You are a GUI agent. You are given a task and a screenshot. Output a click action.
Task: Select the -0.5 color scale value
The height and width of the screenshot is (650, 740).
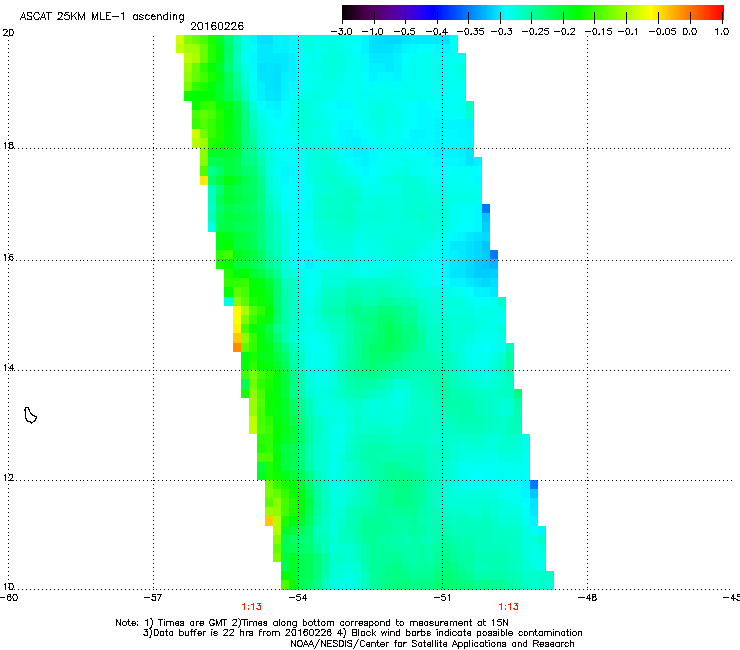pyautogui.click(x=404, y=32)
